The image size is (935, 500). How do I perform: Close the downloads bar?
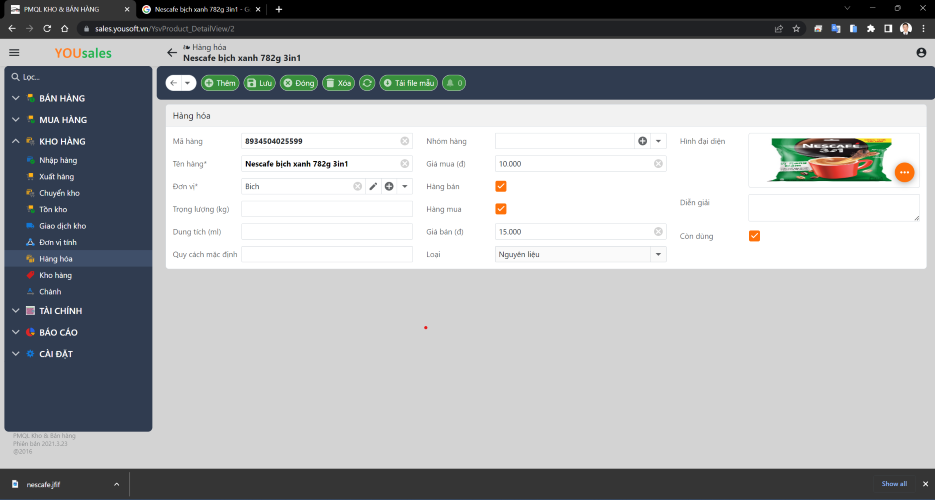point(925,484)
